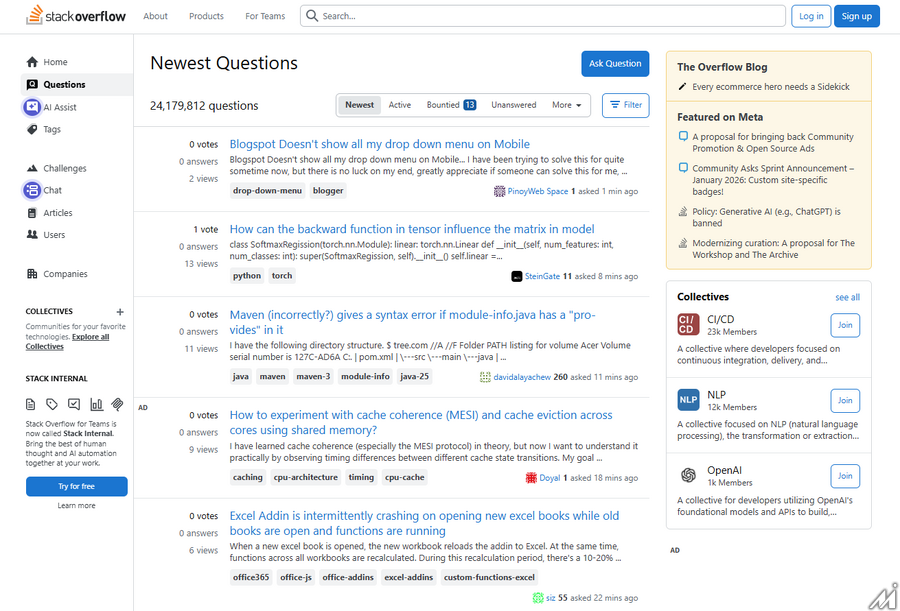Return Home using the house icon
Viewport: 900px width, 611px height.
[48, 61]
